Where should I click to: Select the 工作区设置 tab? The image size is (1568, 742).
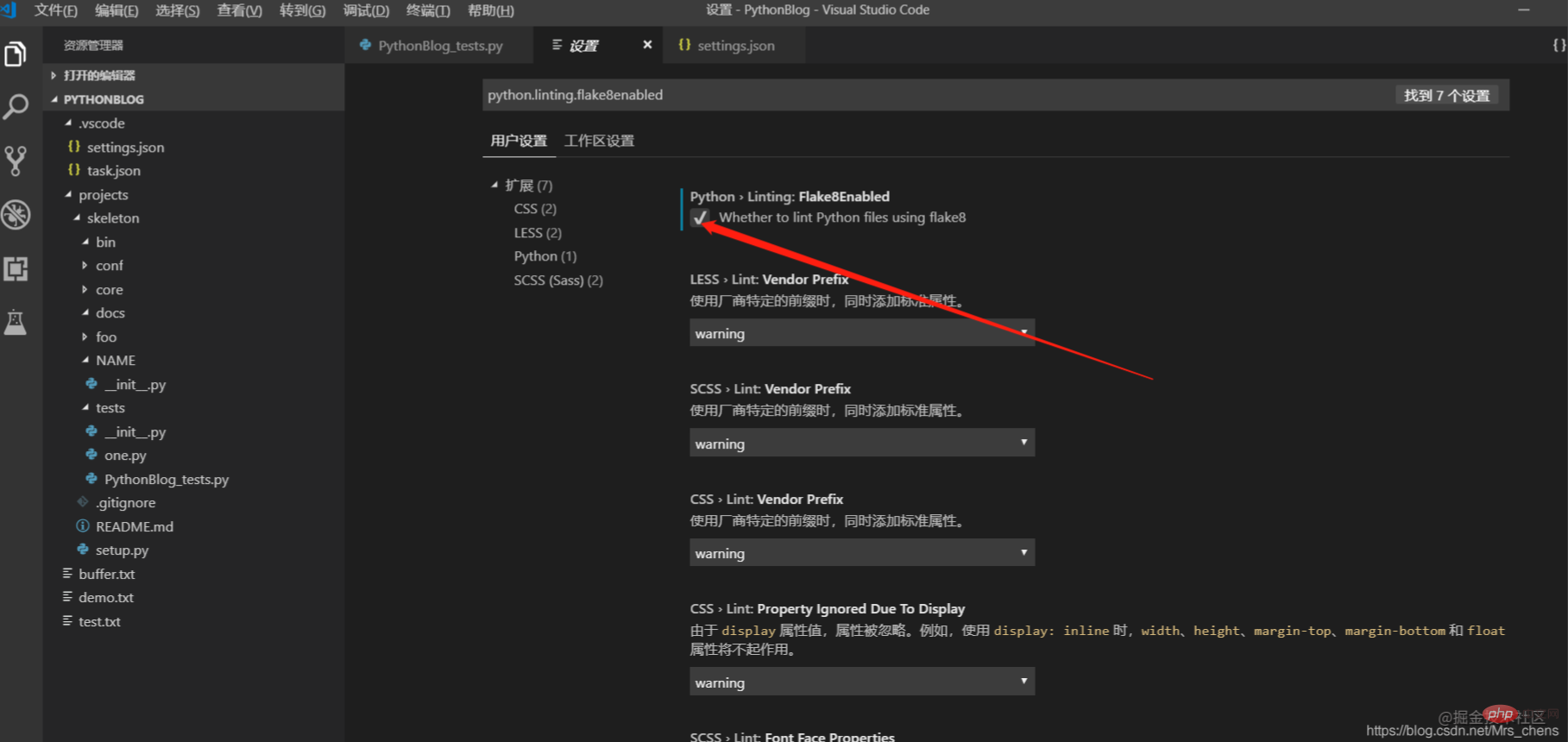pyautogui.click(x=599, y=141)
